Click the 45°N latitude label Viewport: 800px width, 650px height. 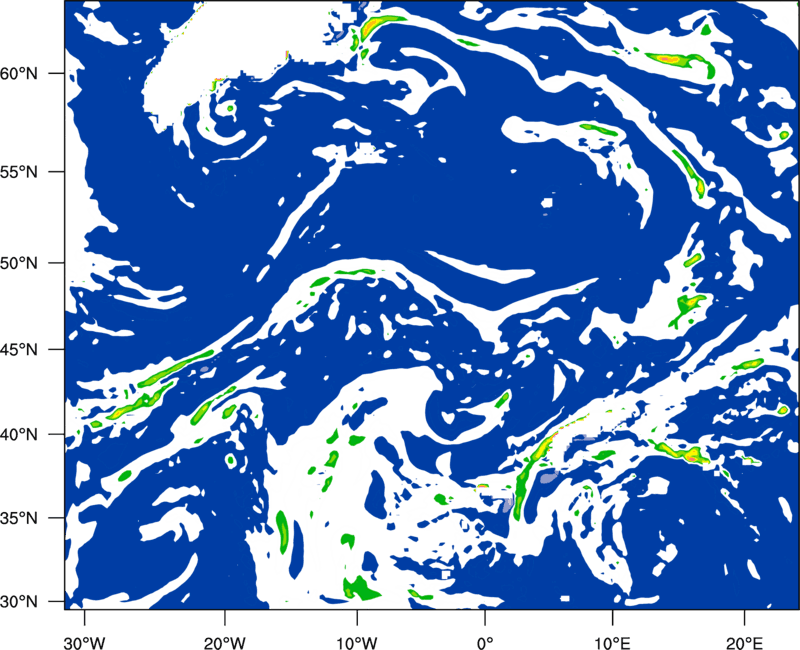pyautogui.click(x=19, y=349)
